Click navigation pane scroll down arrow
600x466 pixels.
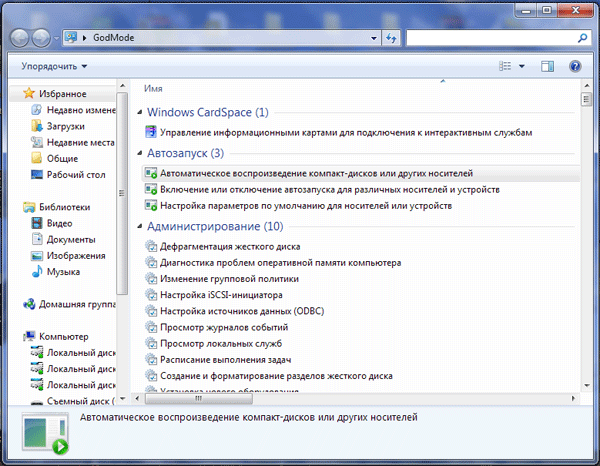click(122, 399)
